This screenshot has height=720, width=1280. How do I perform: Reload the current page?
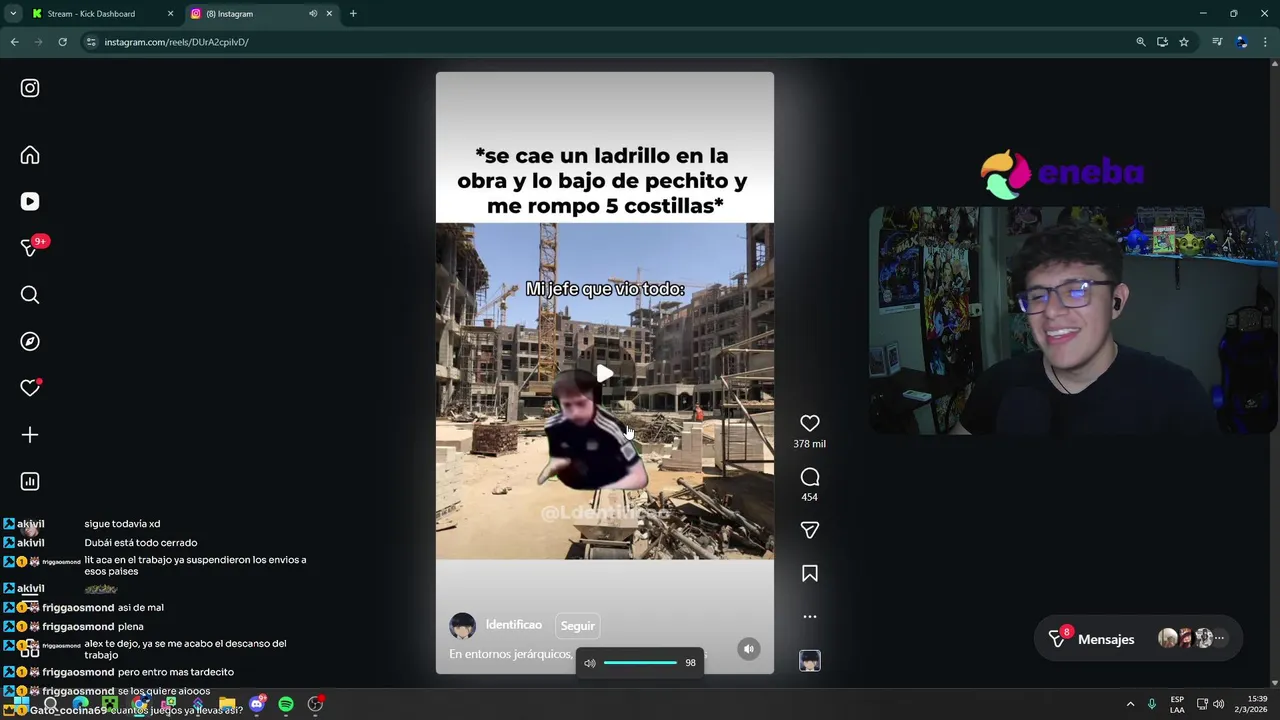(62, 42)
